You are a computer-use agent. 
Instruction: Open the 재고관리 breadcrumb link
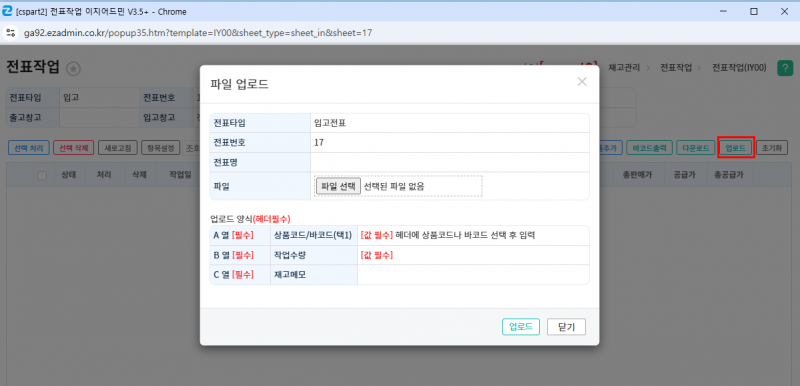(x=623, y=68)
